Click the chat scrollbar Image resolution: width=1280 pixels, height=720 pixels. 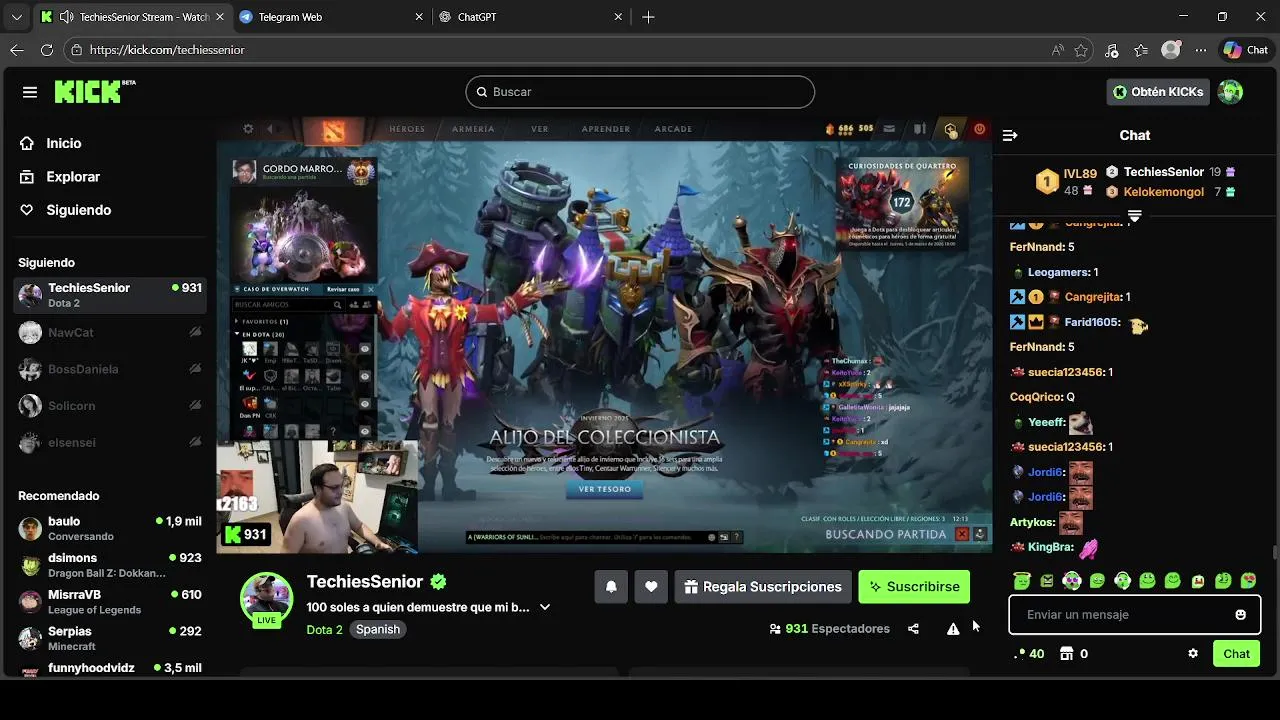pos(1274,553)
